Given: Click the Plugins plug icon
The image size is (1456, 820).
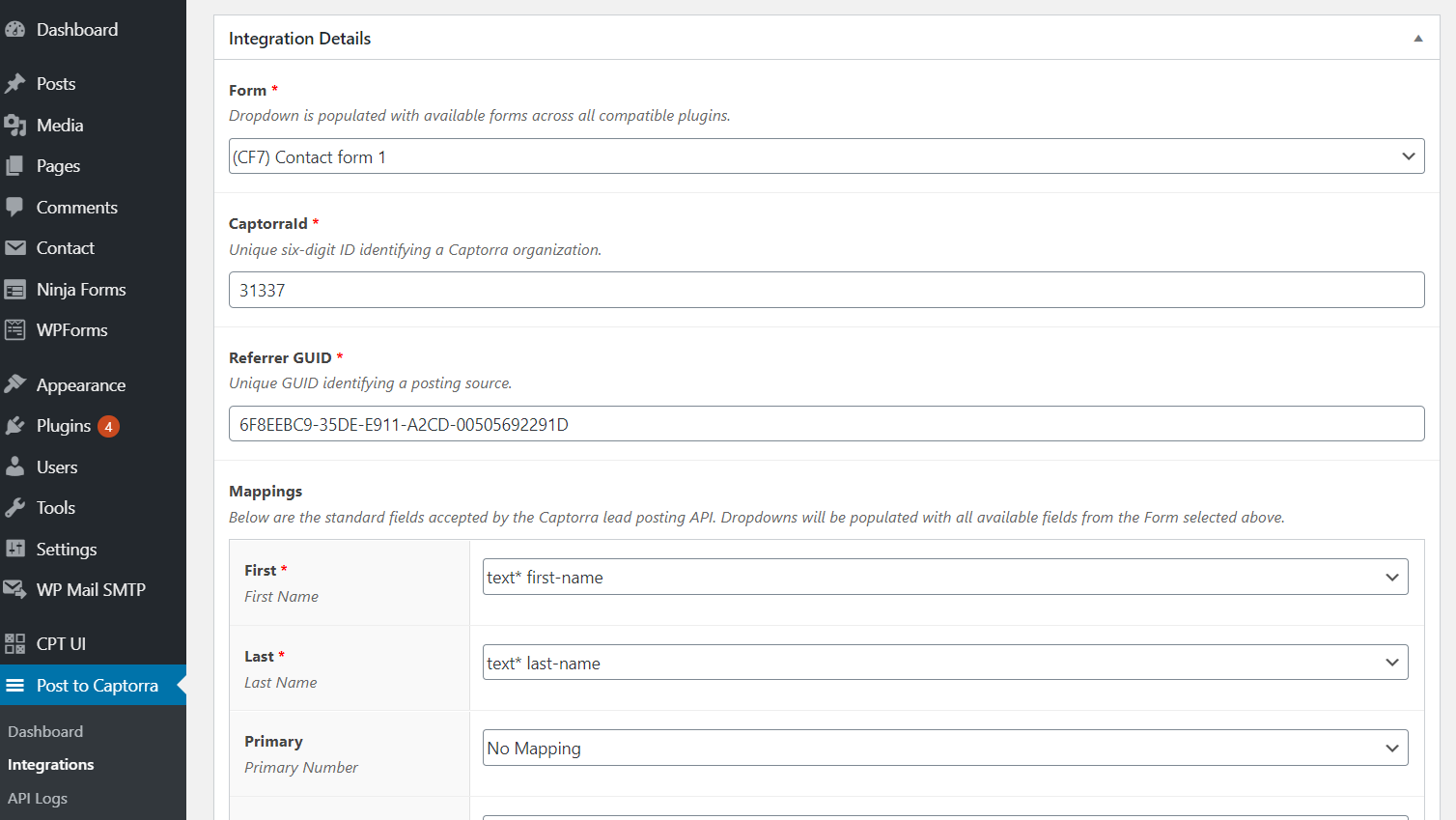Looking at the screenshot, I should point(14,426).
